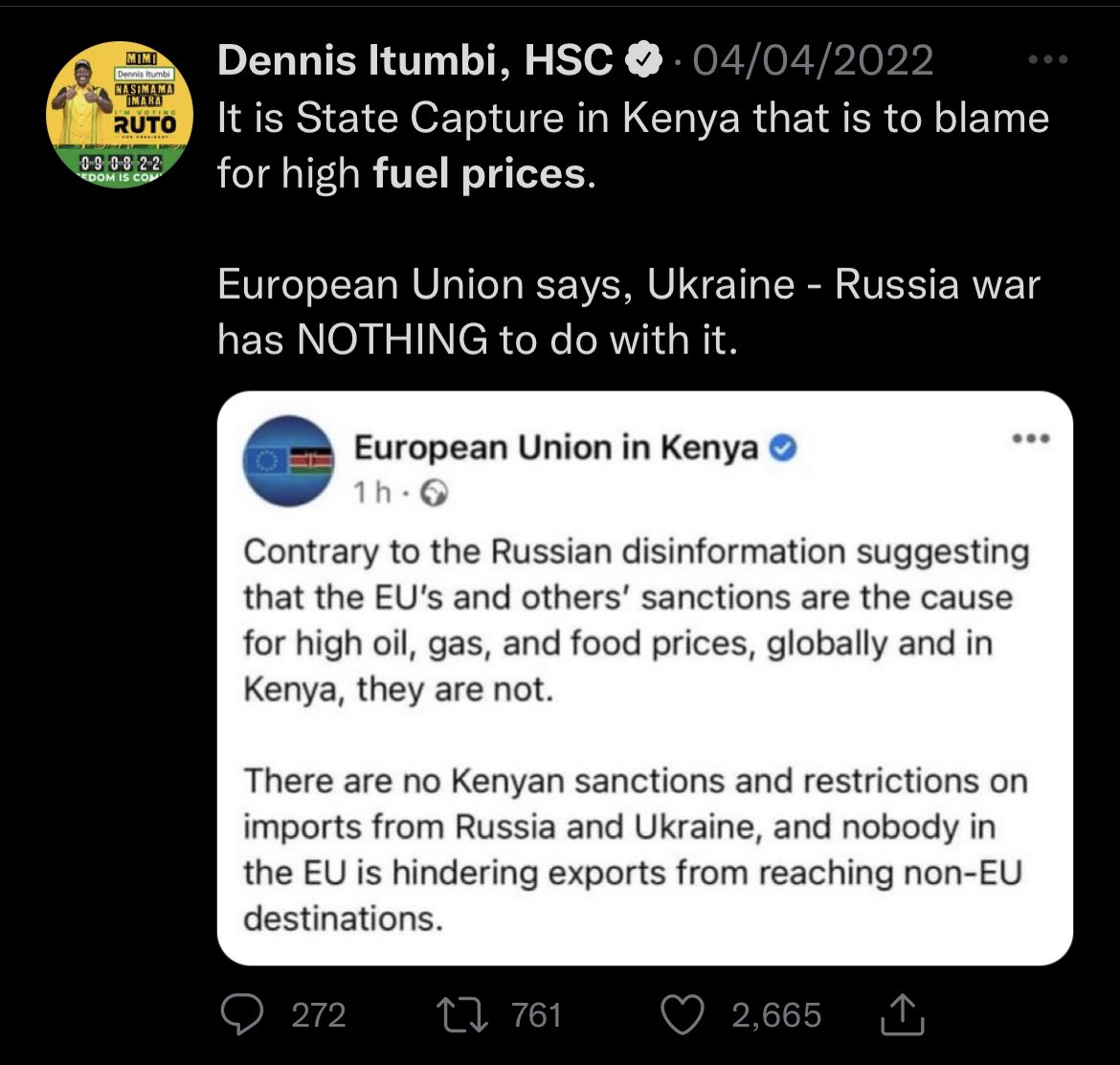The width and height of the screenshot is (1120, 1065).
Task: Click the 272 replies count
Action: coord(318,1014)
